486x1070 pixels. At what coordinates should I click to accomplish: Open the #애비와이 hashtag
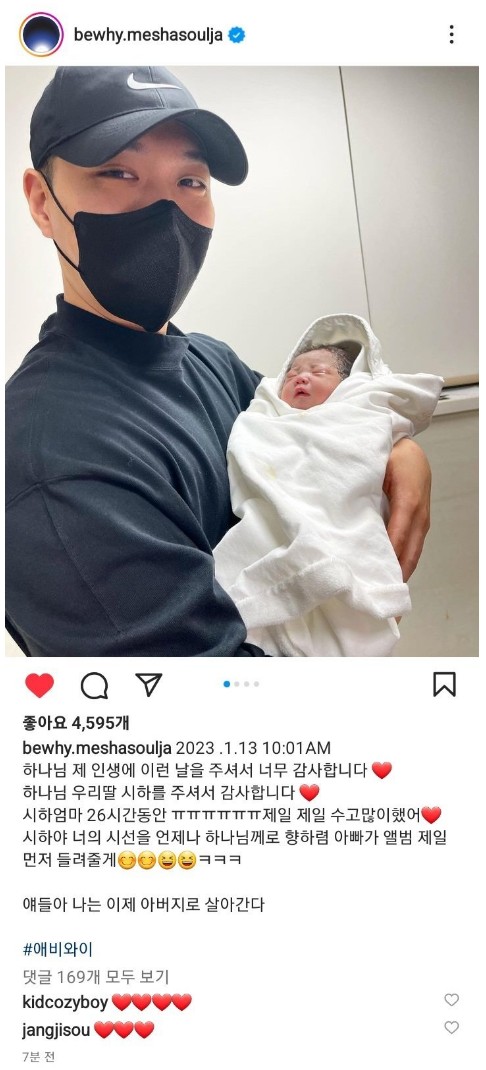point(57,949)
